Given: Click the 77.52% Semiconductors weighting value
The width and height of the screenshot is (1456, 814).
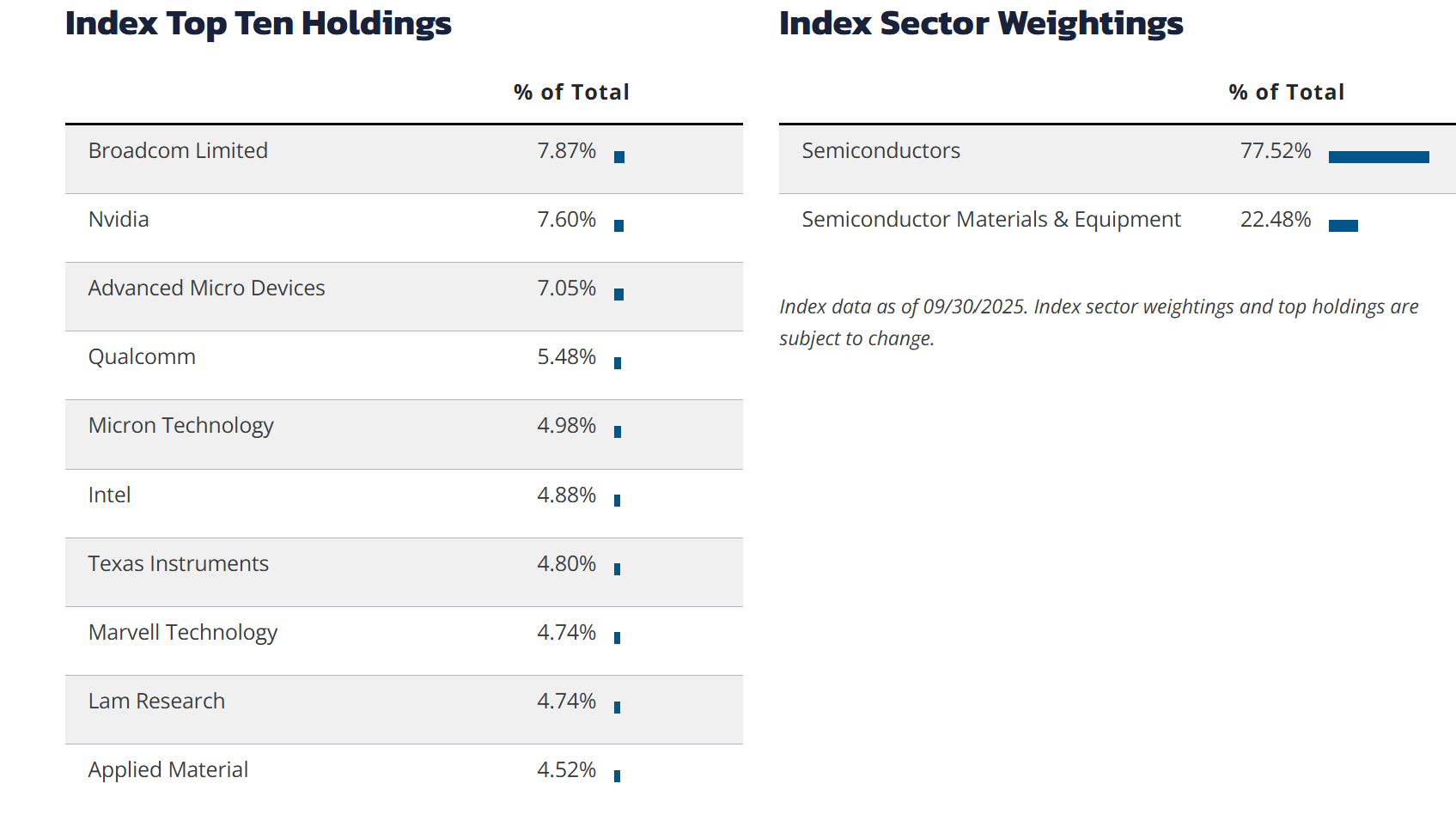Looking at the screenshot, I should point(1275,151).
